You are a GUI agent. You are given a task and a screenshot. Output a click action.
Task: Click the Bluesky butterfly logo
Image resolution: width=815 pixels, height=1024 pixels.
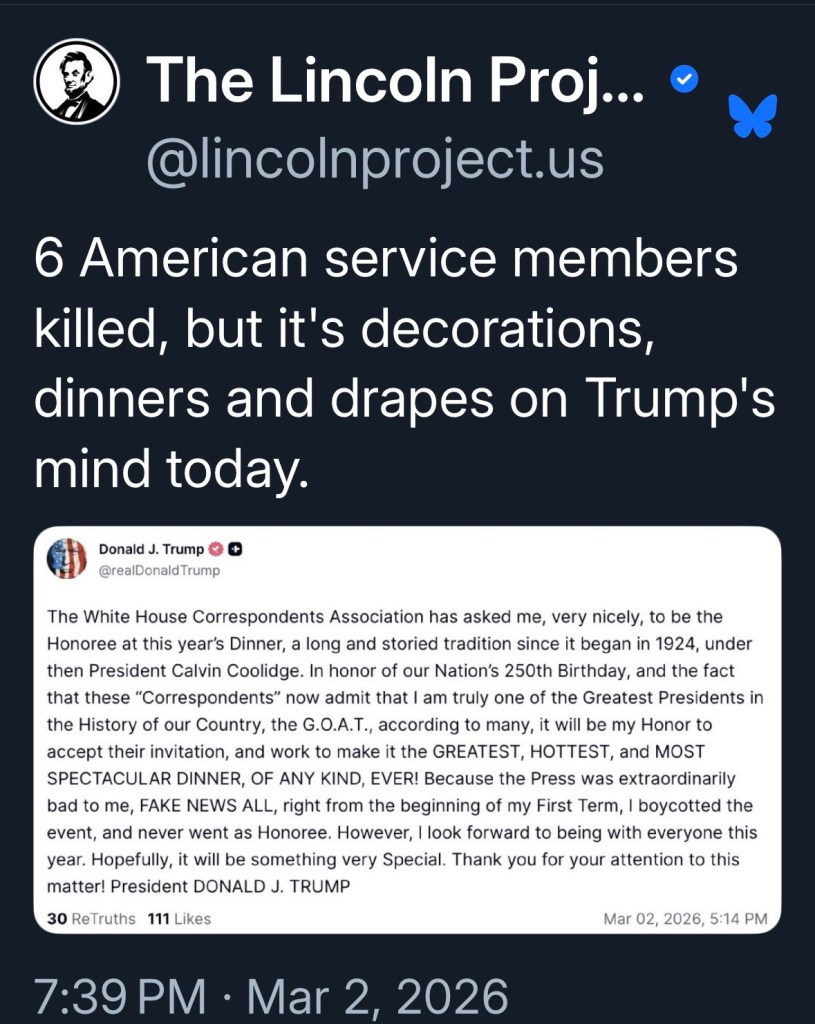[x=753, y=116]
